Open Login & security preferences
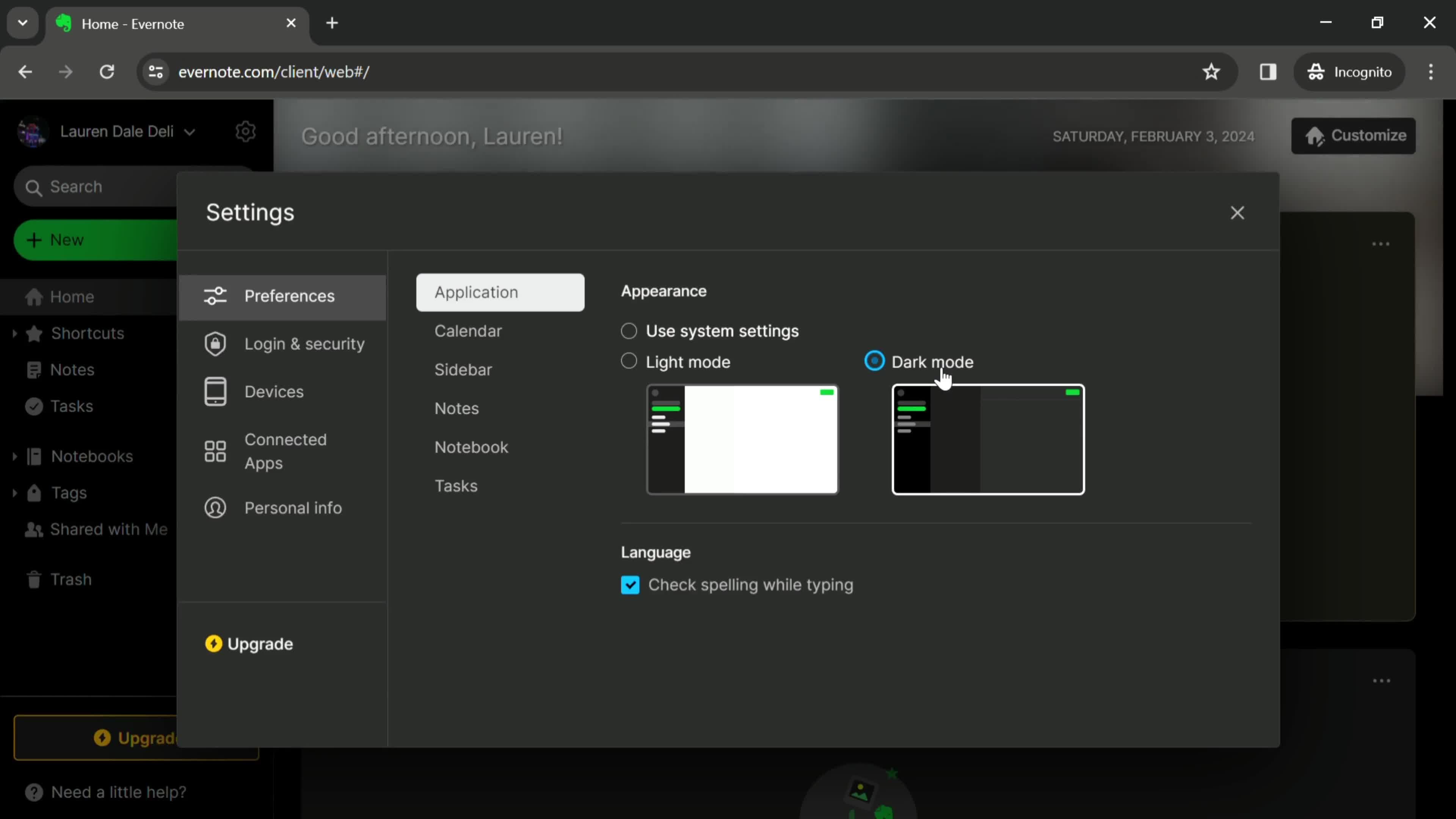This screenshot has height=819, width=1456. pos(304,343)
